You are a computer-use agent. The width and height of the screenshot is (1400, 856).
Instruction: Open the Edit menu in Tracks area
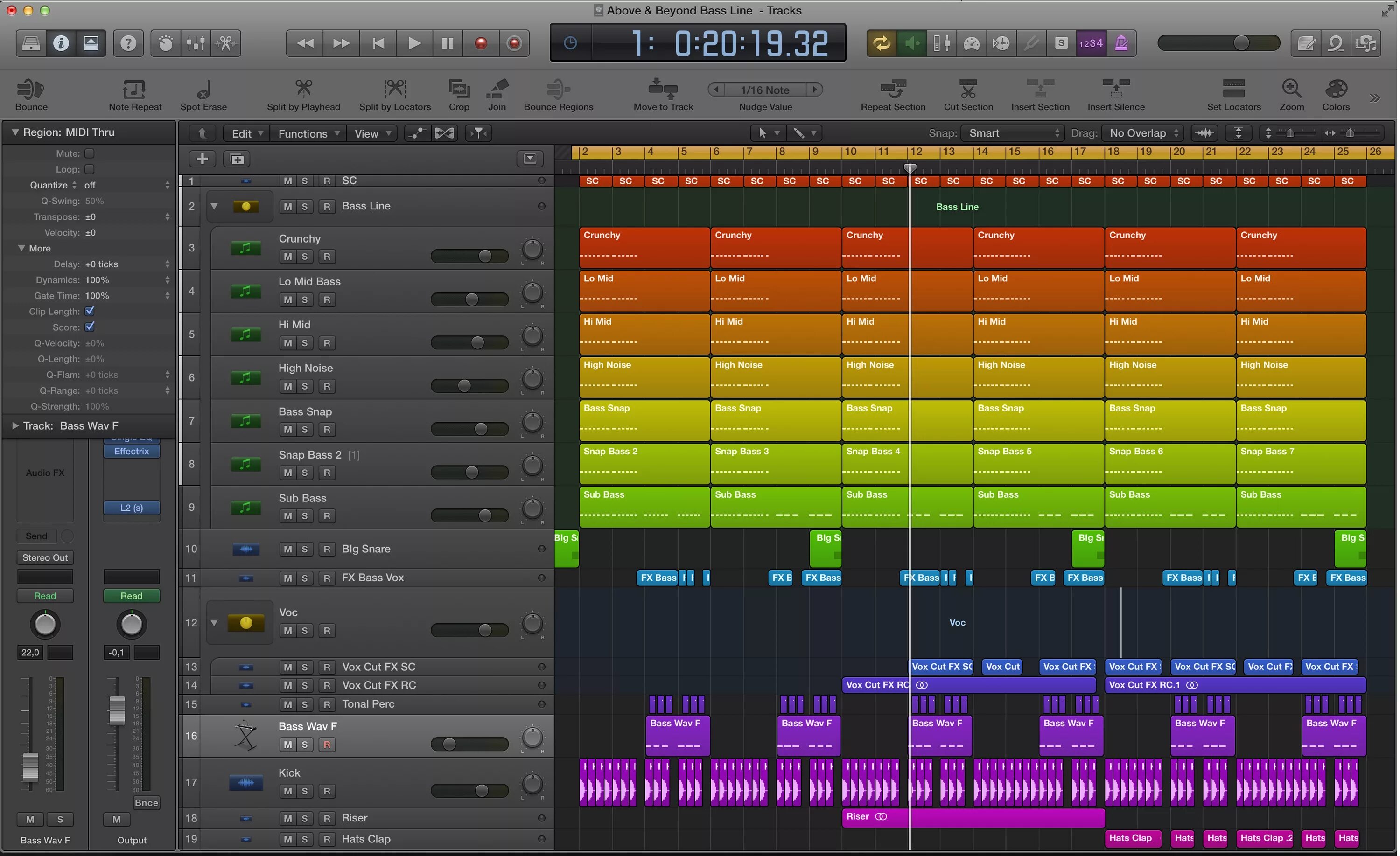point(245,133)
